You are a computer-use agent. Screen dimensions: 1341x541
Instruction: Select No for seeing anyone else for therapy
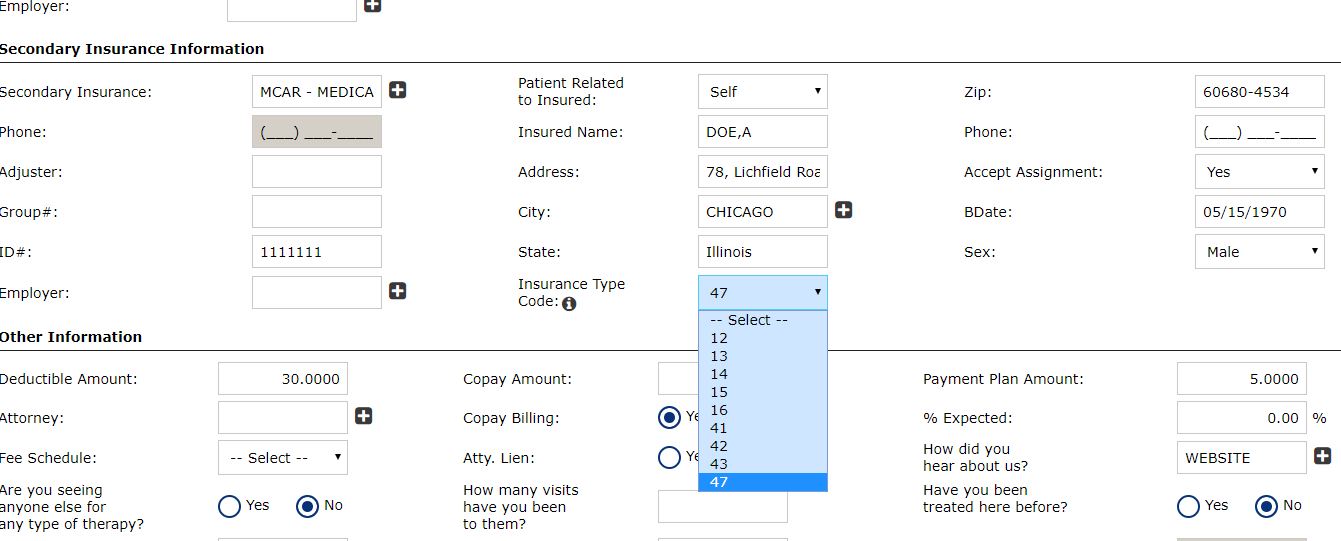pos(308,506)
